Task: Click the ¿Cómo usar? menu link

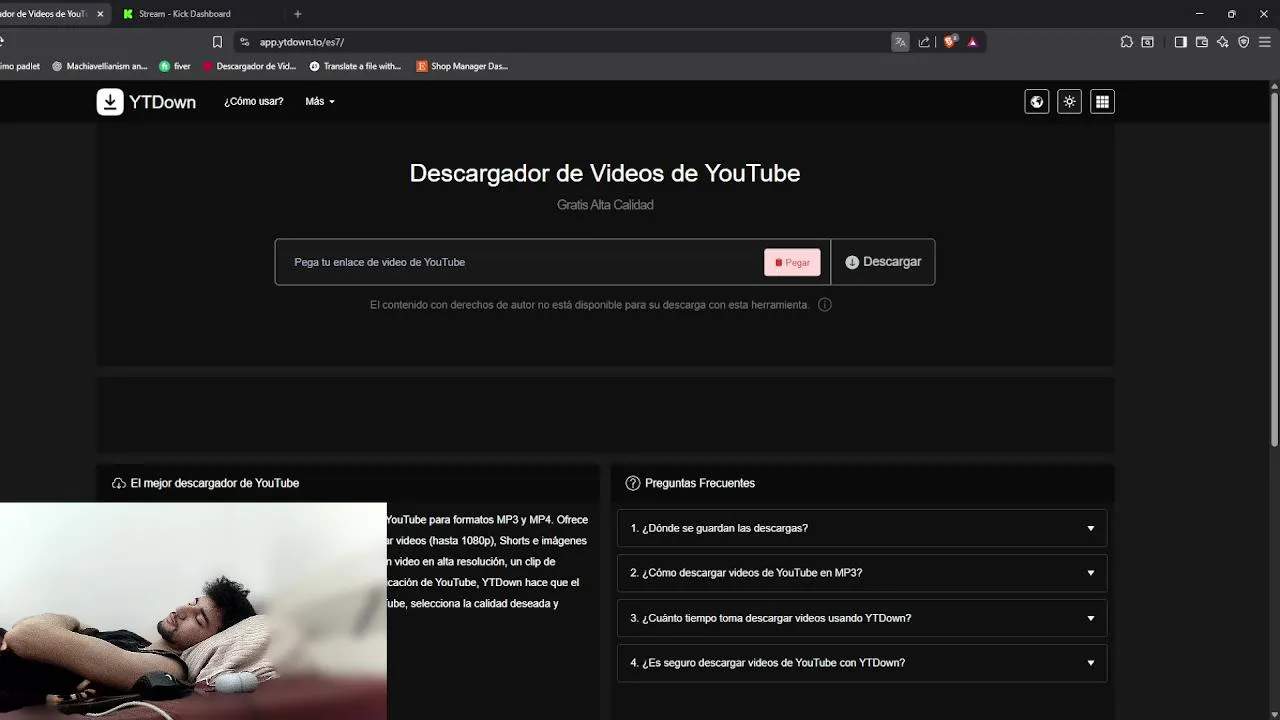Action: coord(254,102)
